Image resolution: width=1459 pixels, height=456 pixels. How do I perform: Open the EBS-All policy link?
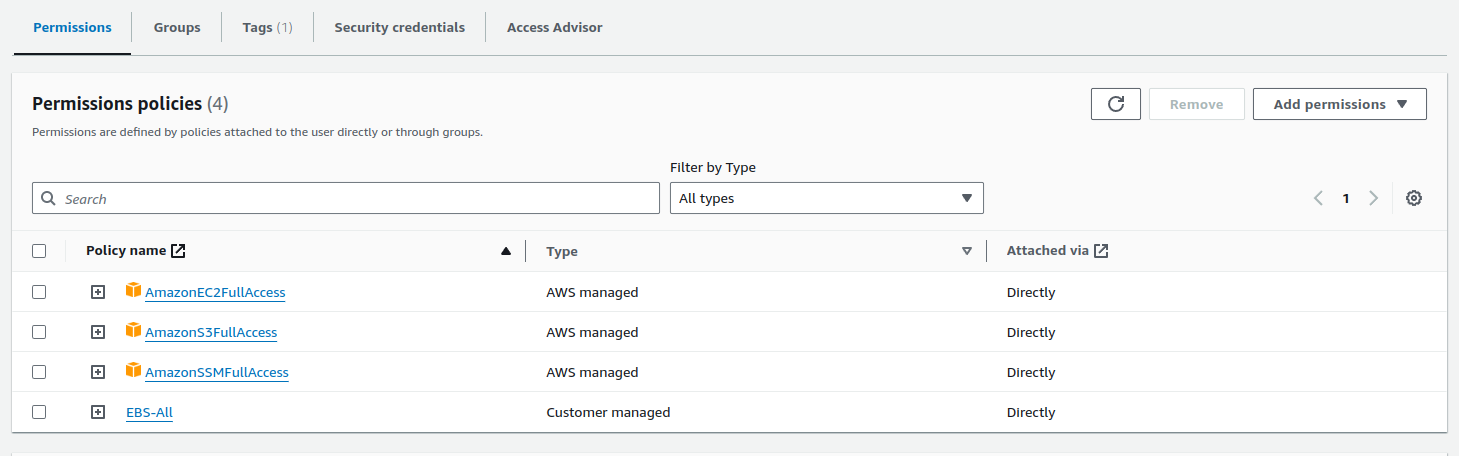[150, 413]
